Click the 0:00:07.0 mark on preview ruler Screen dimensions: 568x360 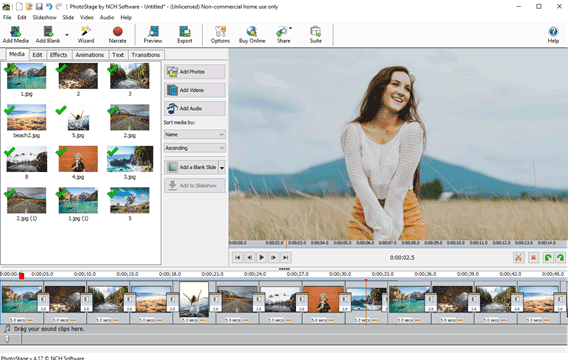coord(388,243)
